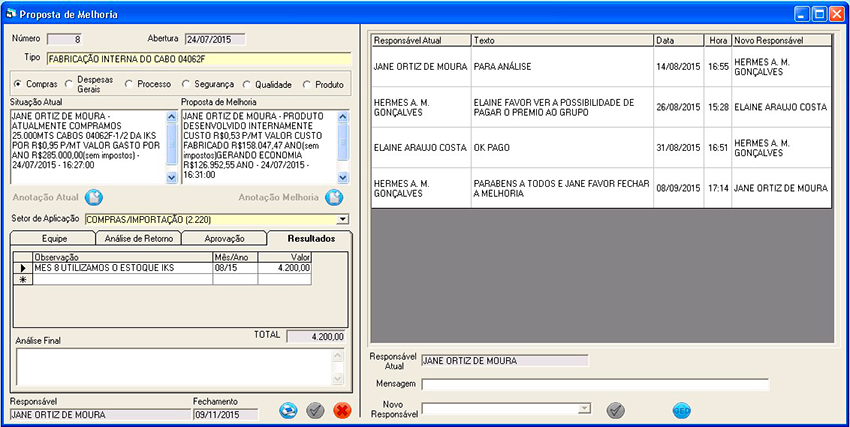Click the 4.200,00 value cell in grid
The width and height of the screenshot is (850, 427).
pyautogui.click(x=285, y=268)
